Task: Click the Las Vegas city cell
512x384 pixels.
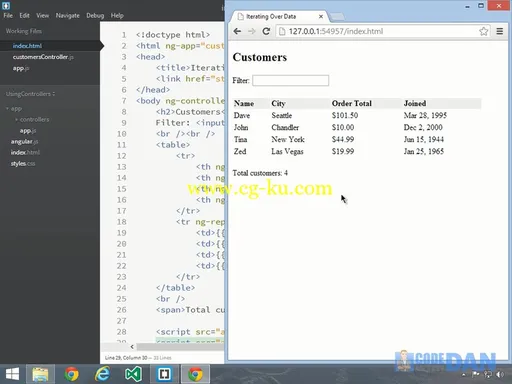Action: pos(287,151)
